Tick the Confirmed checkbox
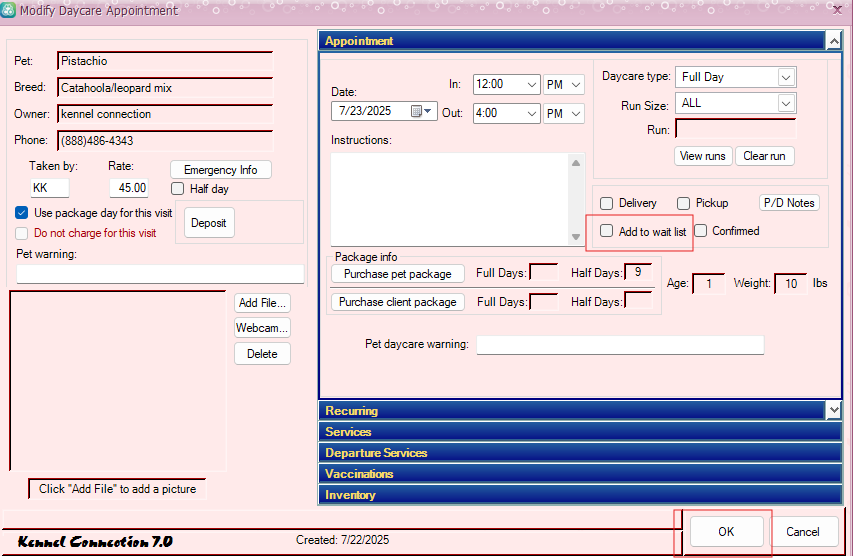The height and width of the screenshot is (559, 853). (701, 231)
